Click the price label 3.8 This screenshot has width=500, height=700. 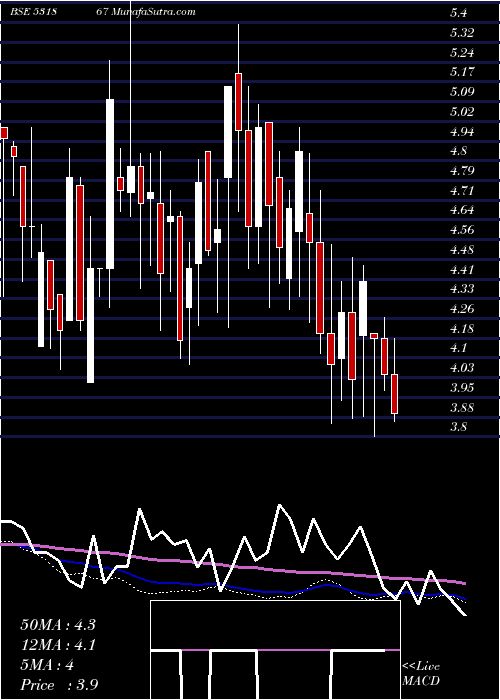[x=458, y=426]
